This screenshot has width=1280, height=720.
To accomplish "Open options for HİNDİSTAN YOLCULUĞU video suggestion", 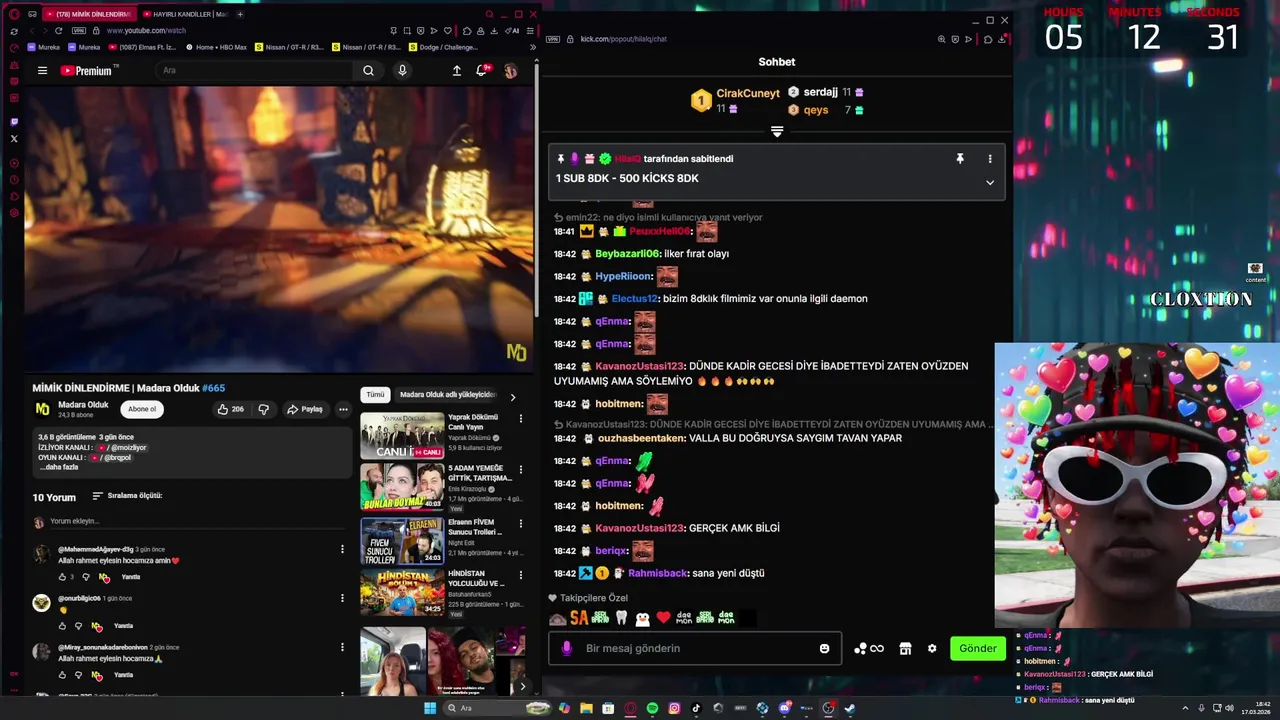I will 520,575.
